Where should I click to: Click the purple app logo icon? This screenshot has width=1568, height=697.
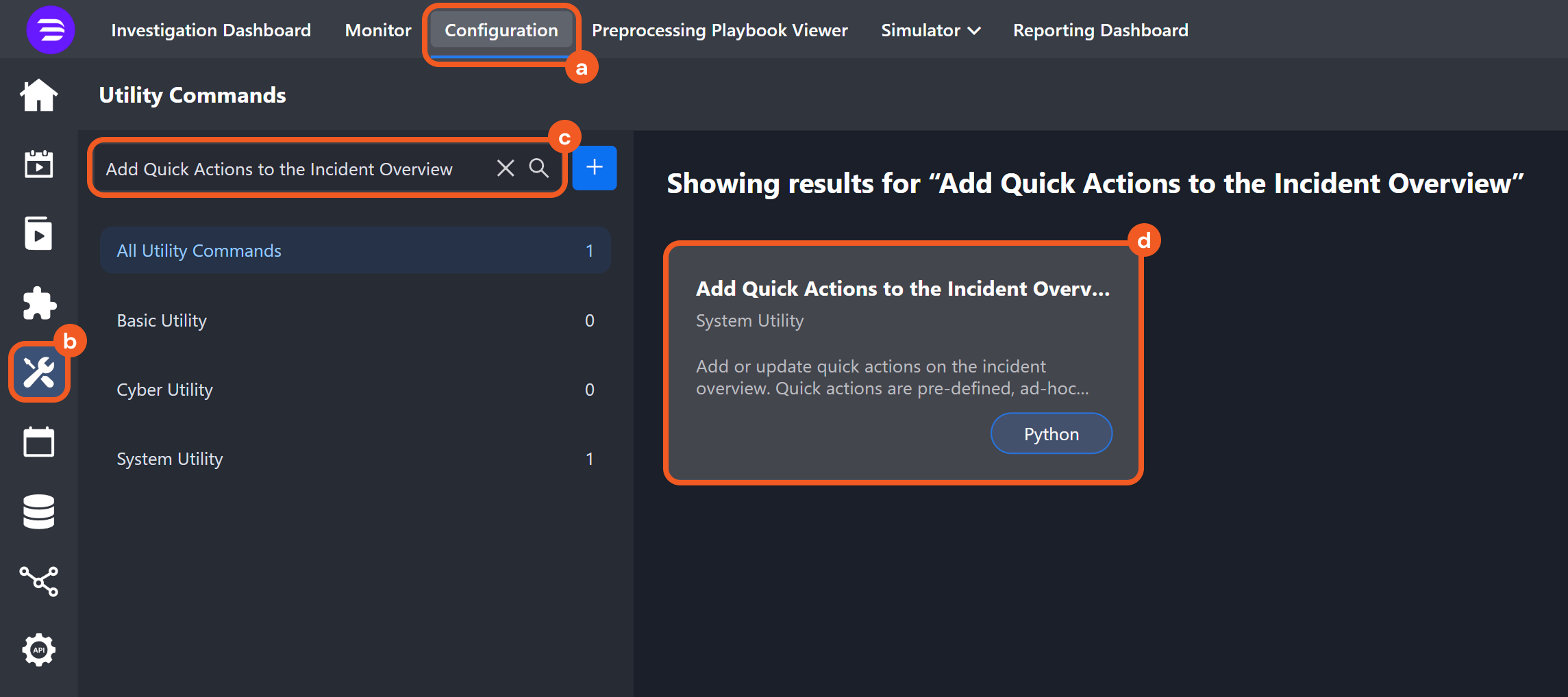50,30
